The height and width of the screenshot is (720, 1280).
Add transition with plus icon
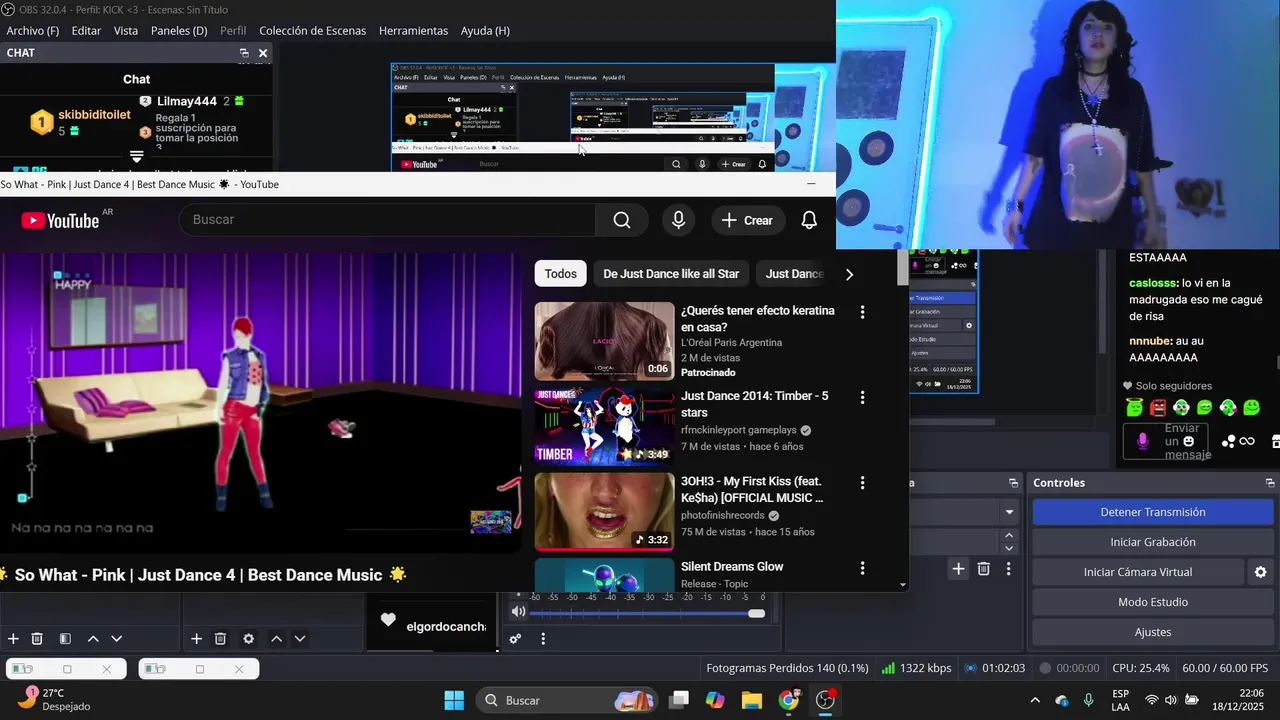[958, 569]
